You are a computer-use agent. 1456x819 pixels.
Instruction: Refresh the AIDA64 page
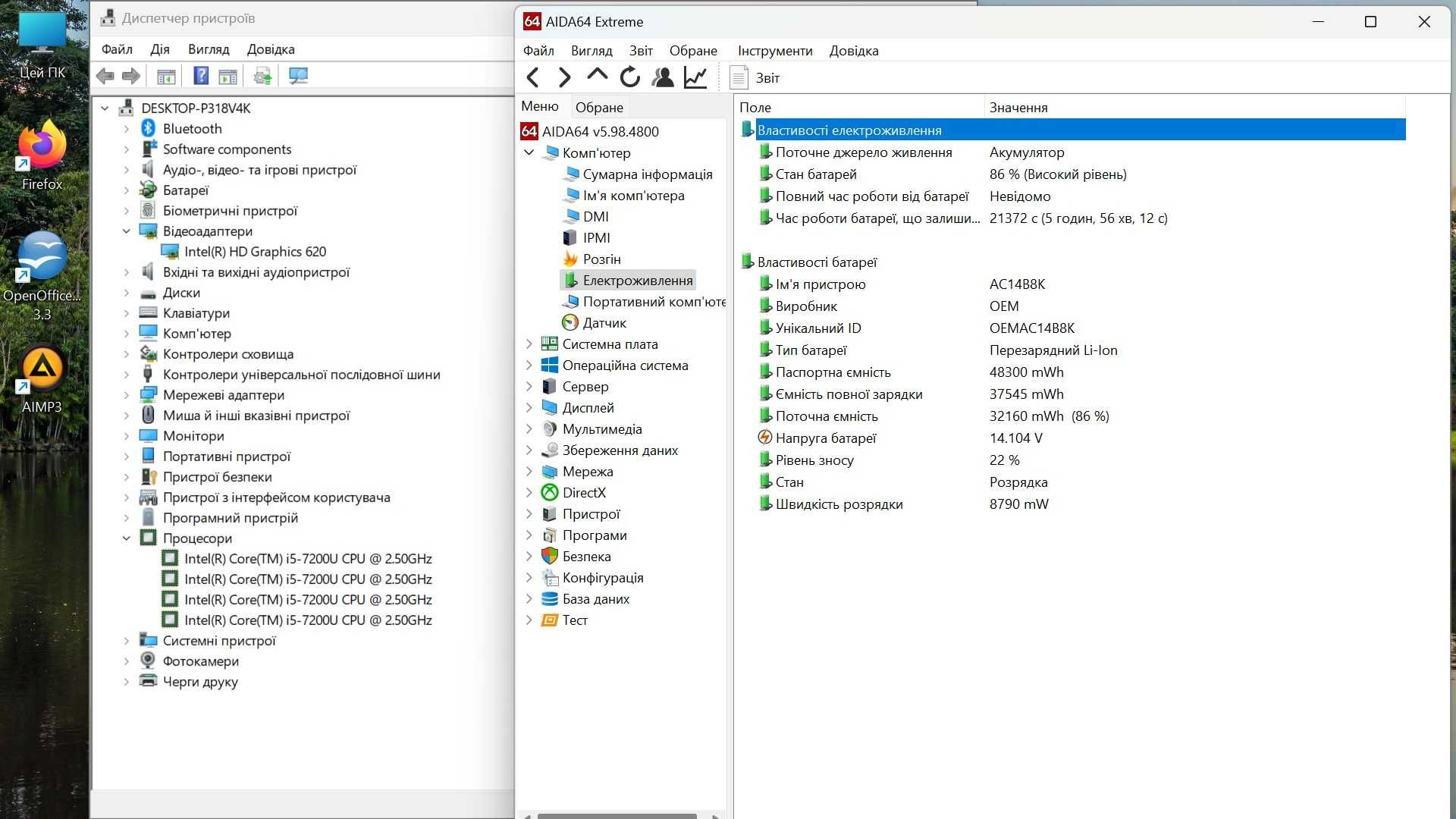click(629, 77)
